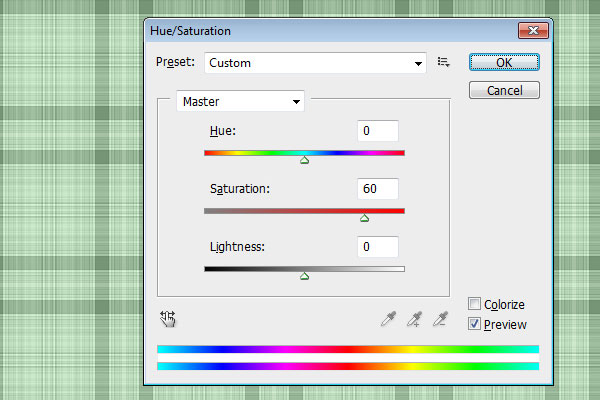Close the Hue/Saturation dialog window
This screenshot has height=400, width=600.
coord(529,32)
